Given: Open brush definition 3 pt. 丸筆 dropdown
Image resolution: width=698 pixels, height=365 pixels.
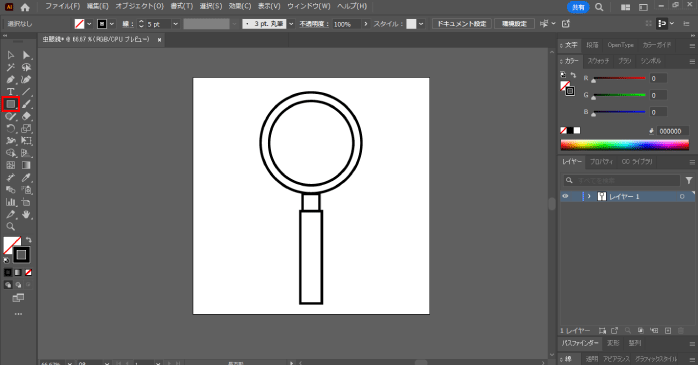Looking at the screenshot, I should 291,24.
